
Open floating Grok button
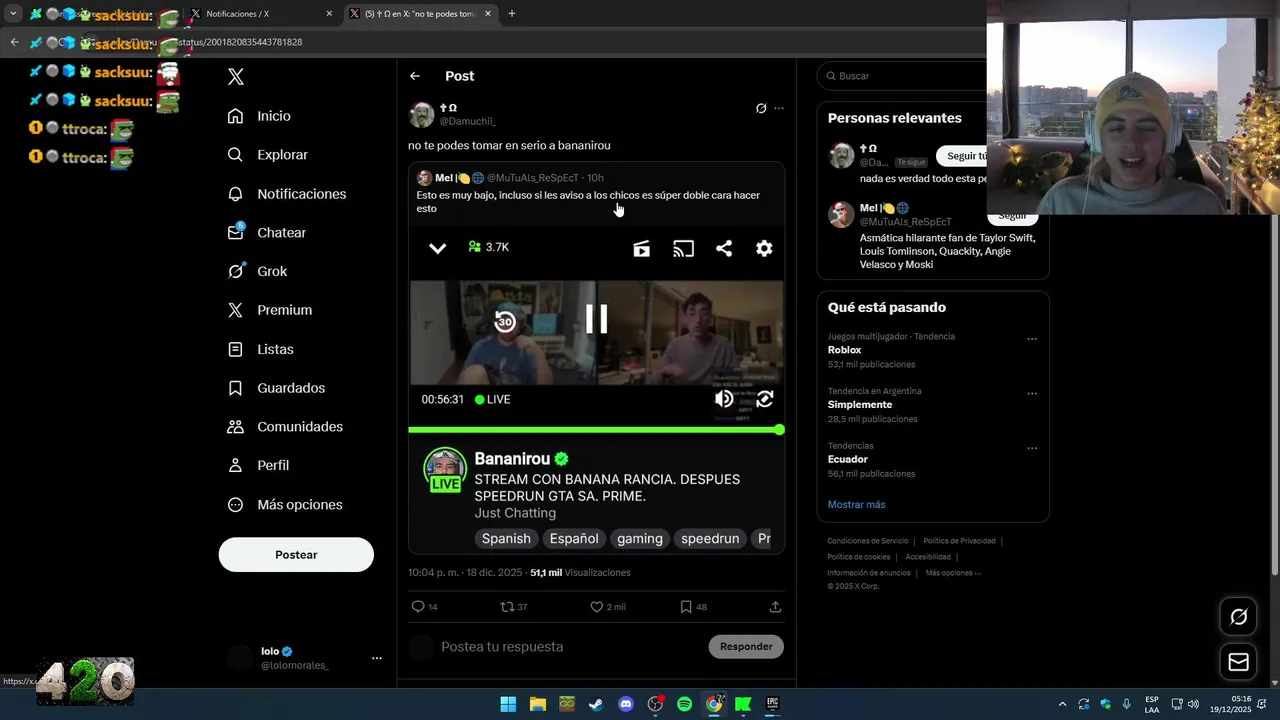1239,617
